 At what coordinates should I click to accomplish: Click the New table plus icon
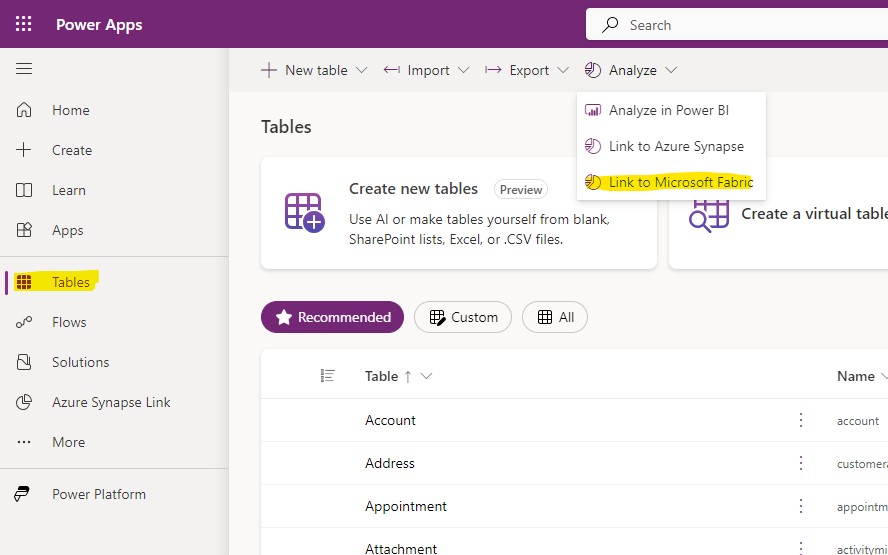268,70
